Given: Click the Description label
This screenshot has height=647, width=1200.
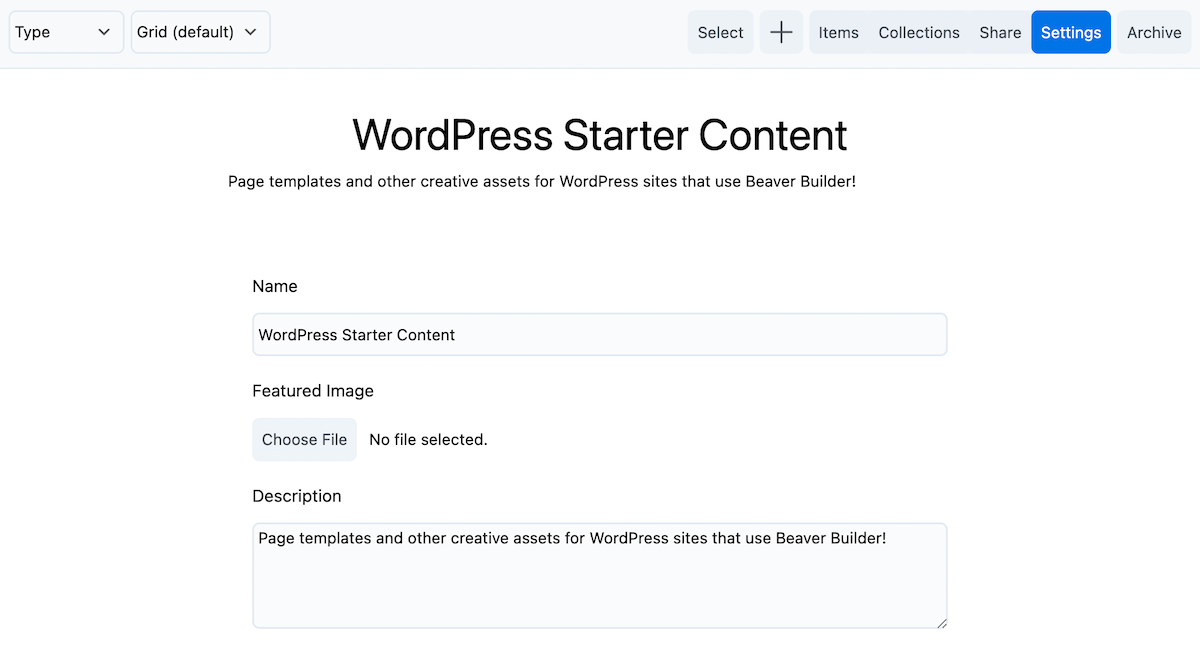Looking at the screenshot, I should [297, 496].
